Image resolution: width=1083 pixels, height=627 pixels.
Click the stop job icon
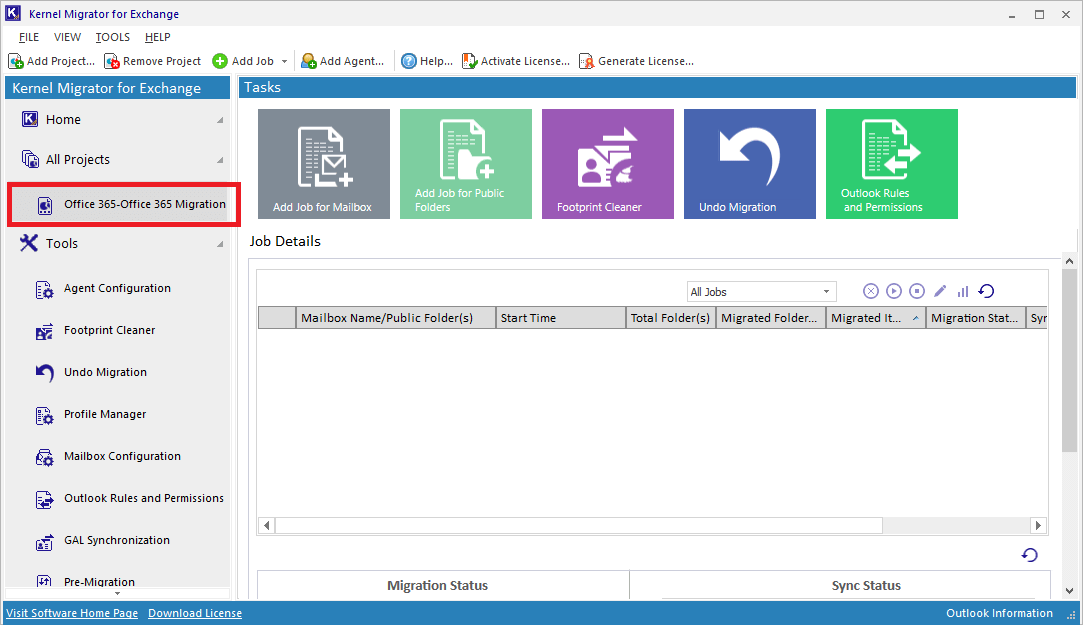tap(917, 291)
